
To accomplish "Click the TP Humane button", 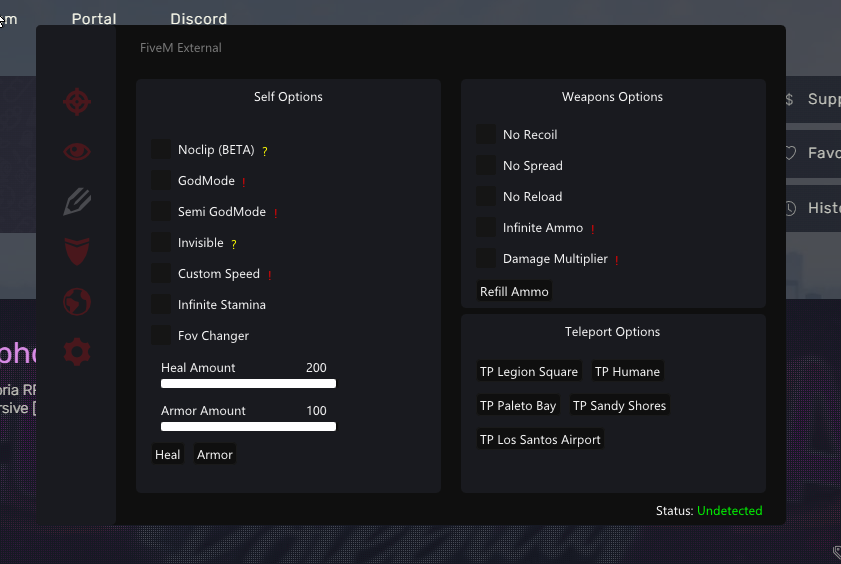I will [628, 371].
